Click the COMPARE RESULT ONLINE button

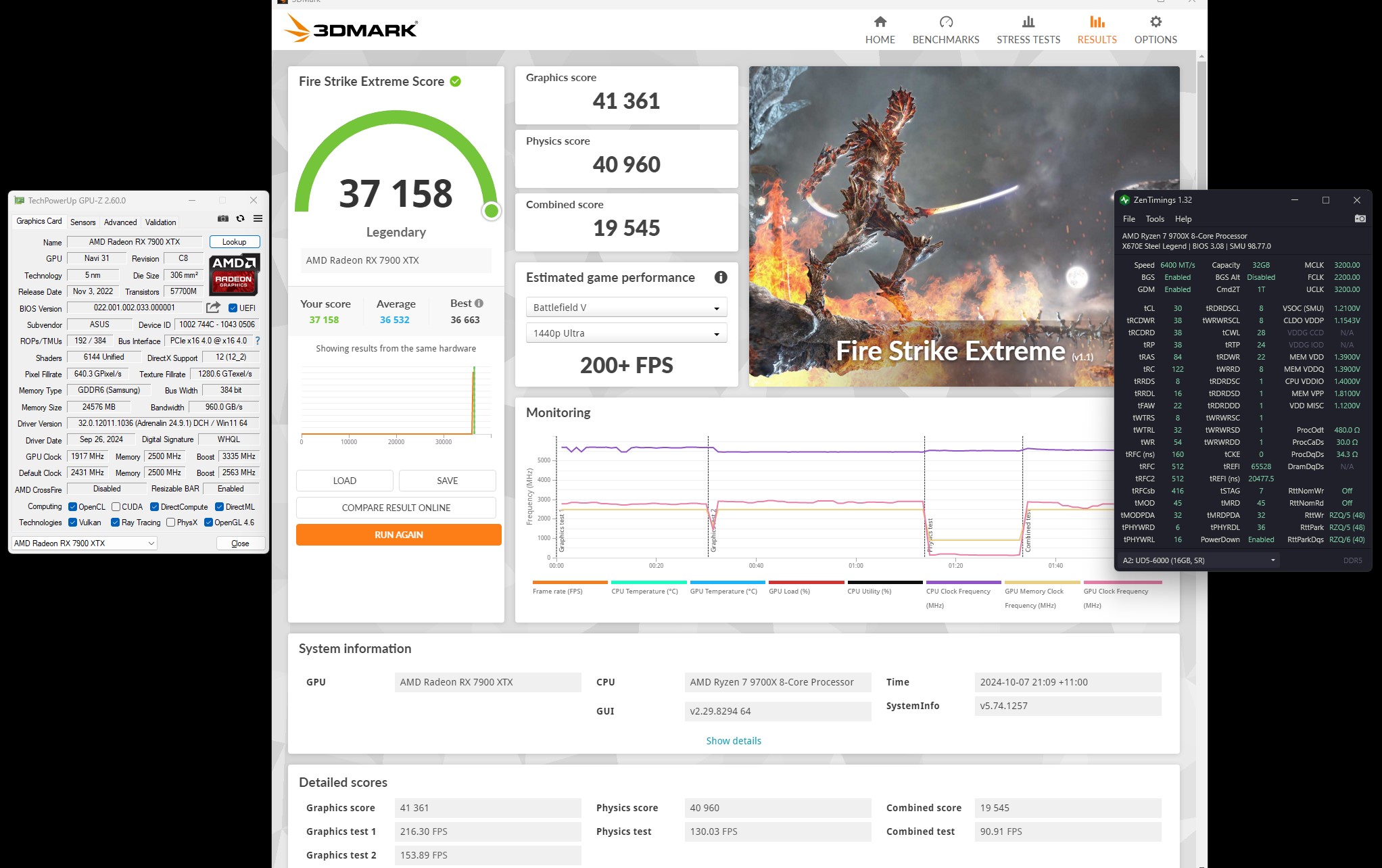click(397, 507)
